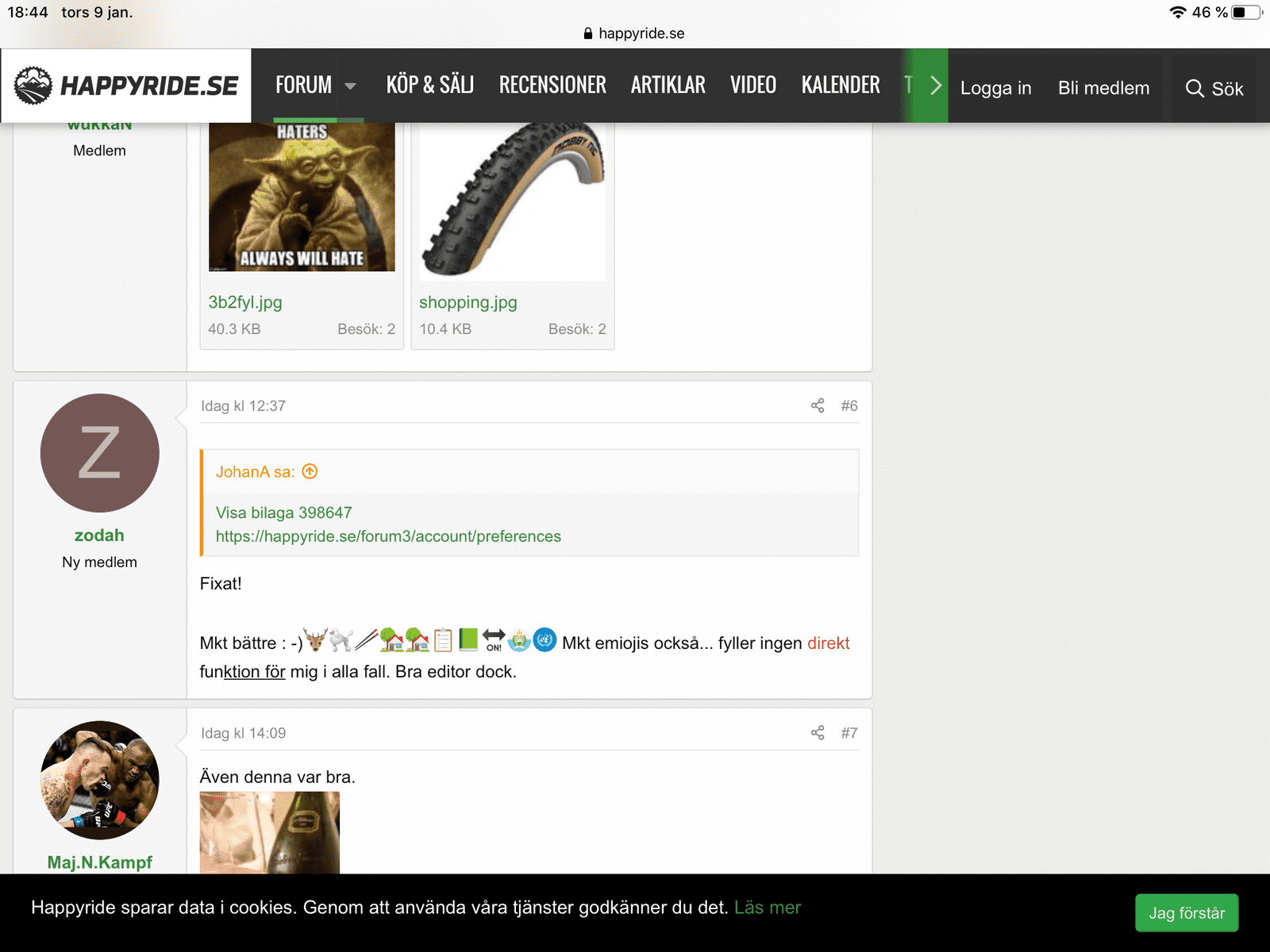Open the FORUM menu
The image size is (1270, 952).
[x=304, y=85]
